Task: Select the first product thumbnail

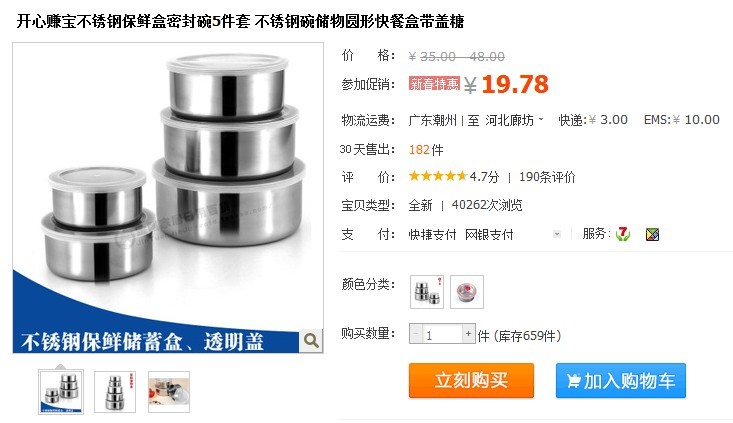Action: [61, 392]
